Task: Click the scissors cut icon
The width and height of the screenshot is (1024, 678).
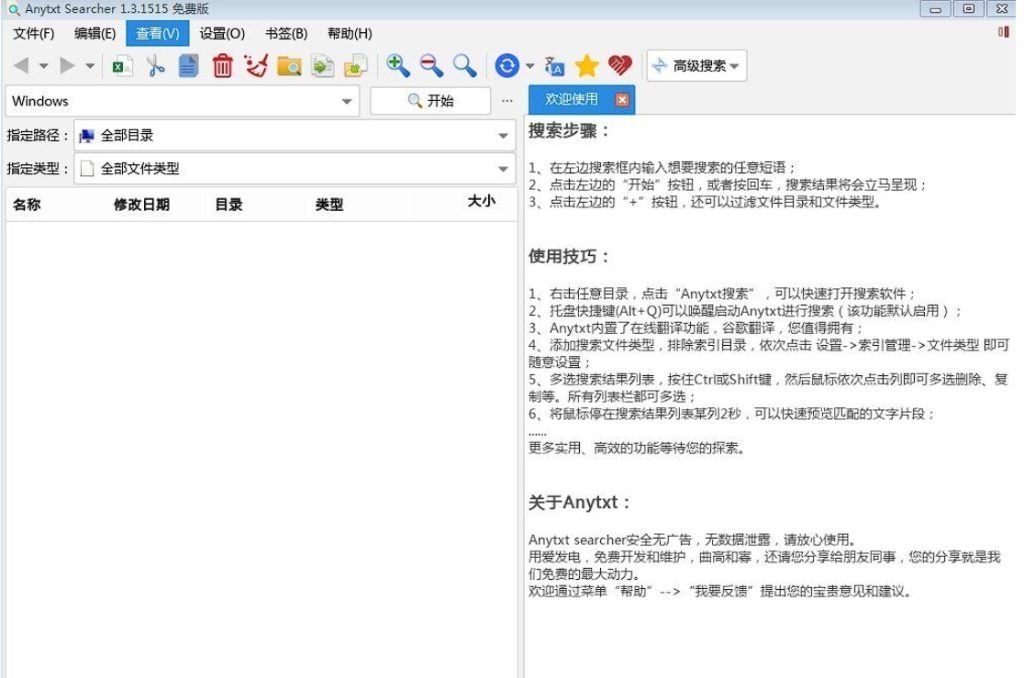Action: point(155,66)
